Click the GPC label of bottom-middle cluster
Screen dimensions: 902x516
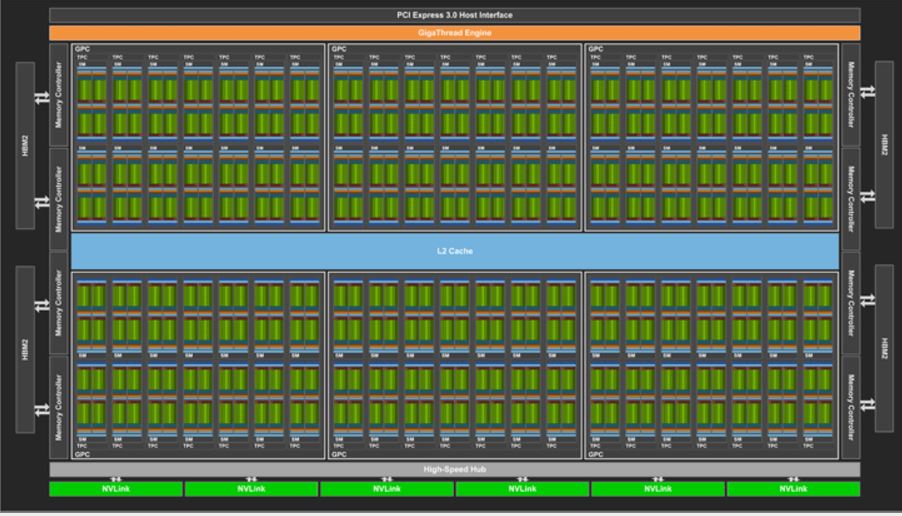click(339, 454)
